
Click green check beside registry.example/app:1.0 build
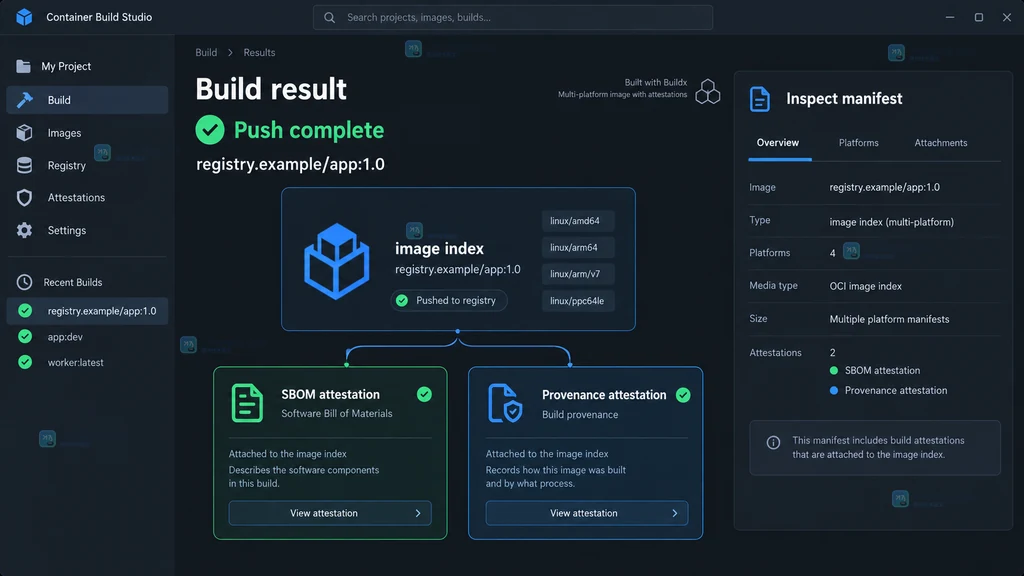pyautogui.click(x=25, y=311)
